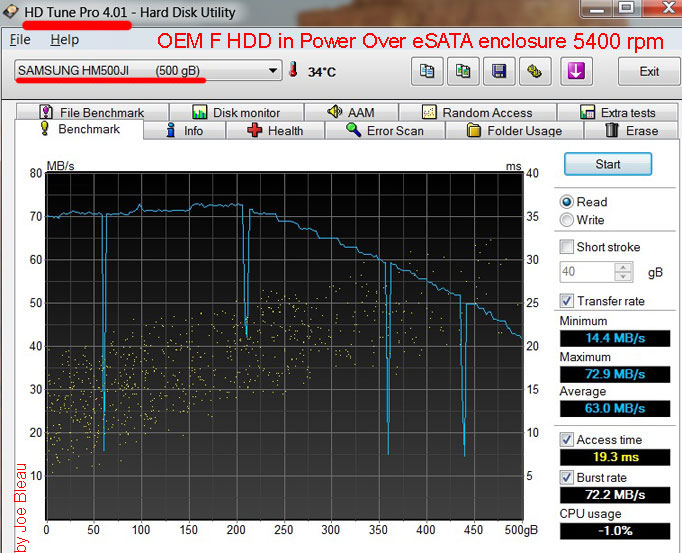Click the copy text to clipboard icon
Image resolution: width=682 pixels, height=553 pixels.
pyautogui.click(x=427, y=72)
